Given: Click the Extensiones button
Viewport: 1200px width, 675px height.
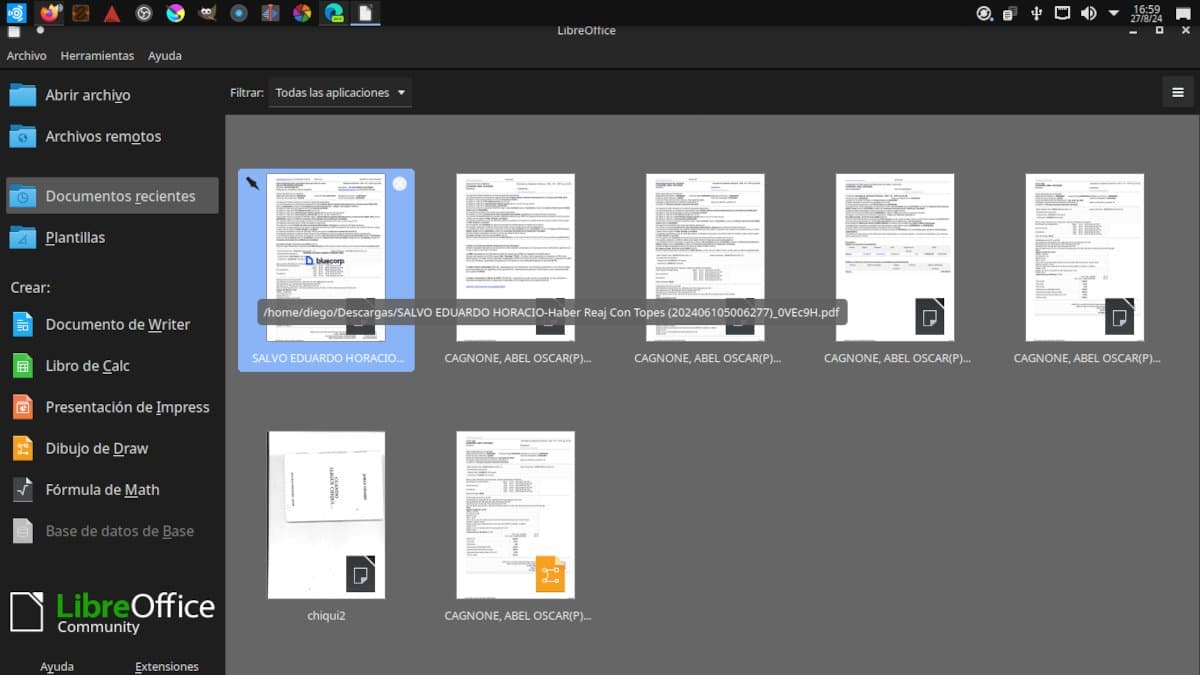Looking at the screenshot, I should tap(166, 666).
